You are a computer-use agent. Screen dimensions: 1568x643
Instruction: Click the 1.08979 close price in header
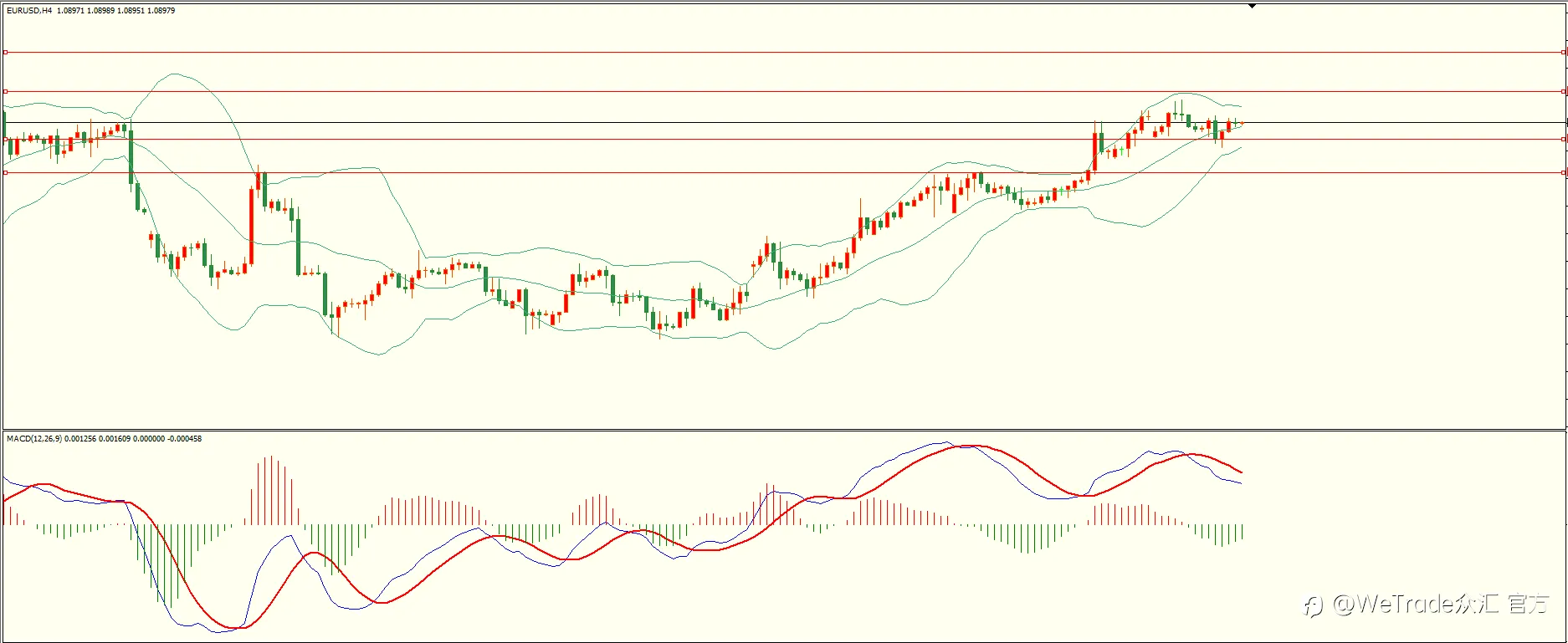pos(161,11)
